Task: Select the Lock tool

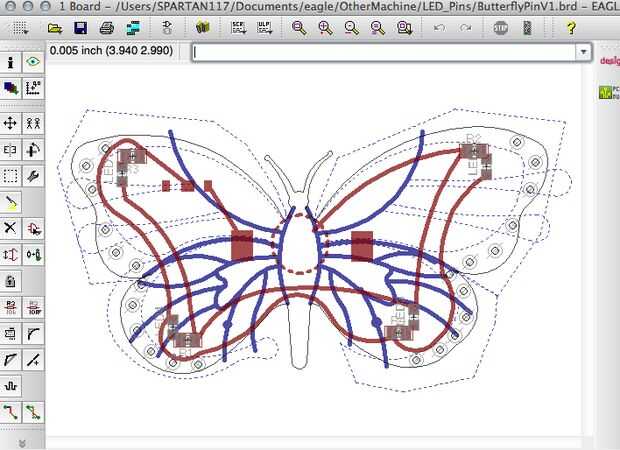Action: click(11, 281)
